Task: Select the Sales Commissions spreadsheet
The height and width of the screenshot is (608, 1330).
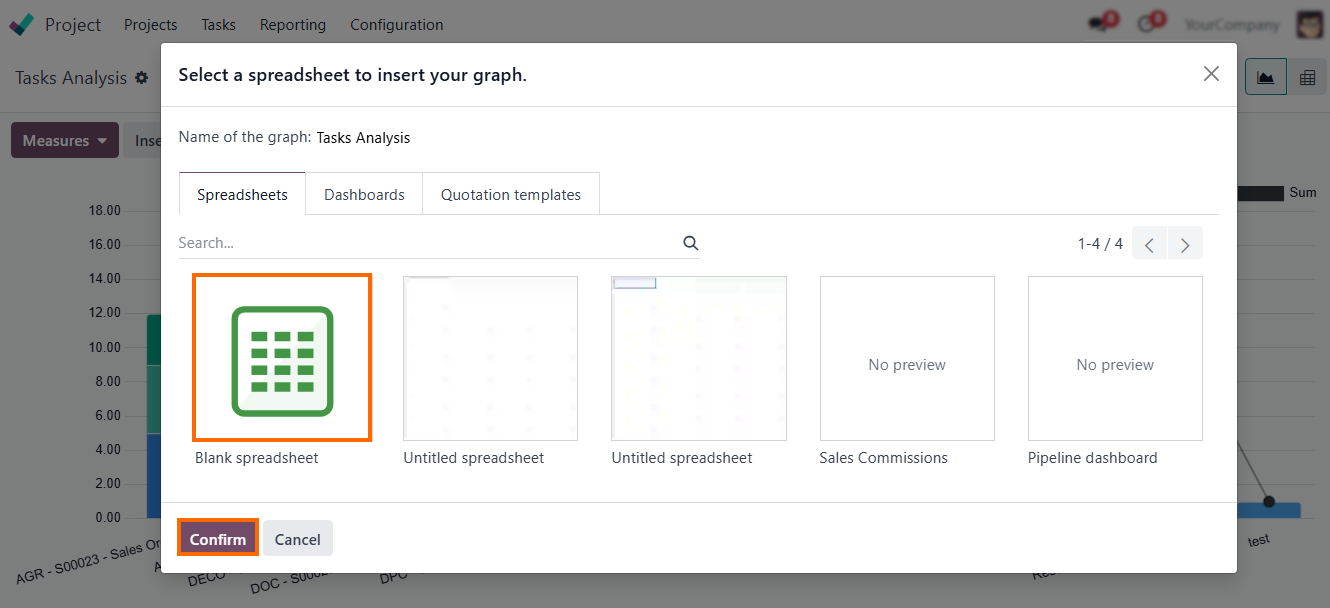Action: [907, 358]
